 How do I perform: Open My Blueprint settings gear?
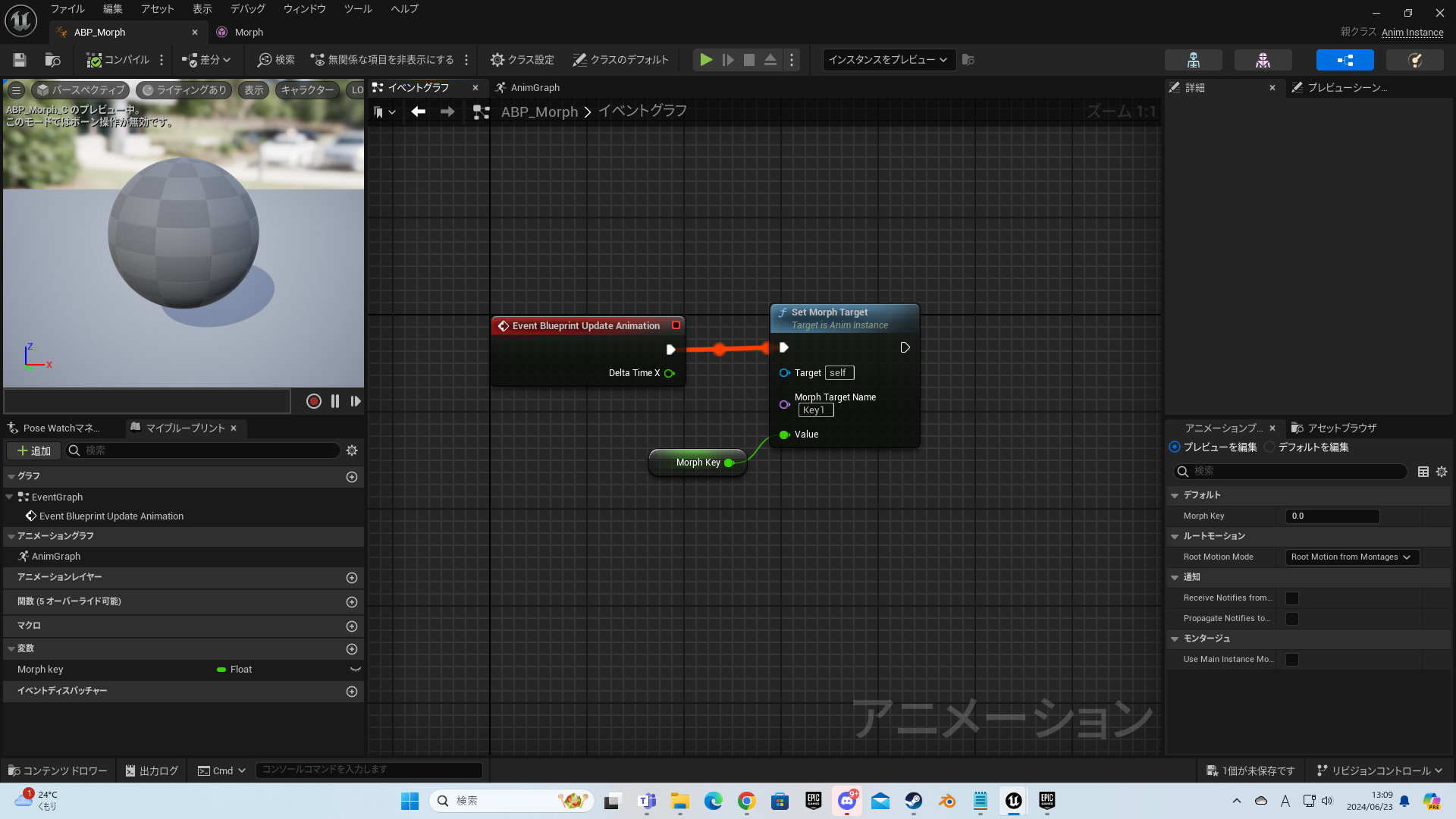click(352, 450)
